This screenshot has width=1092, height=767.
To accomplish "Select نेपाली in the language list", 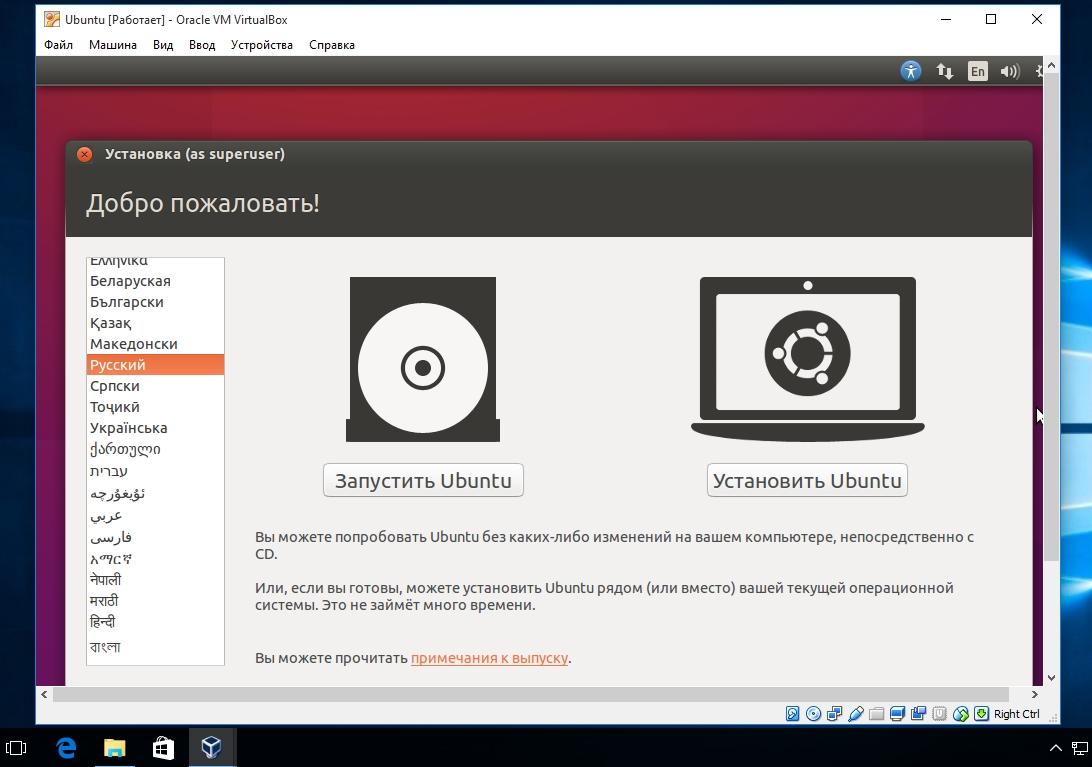I will (x=155, y=579).
